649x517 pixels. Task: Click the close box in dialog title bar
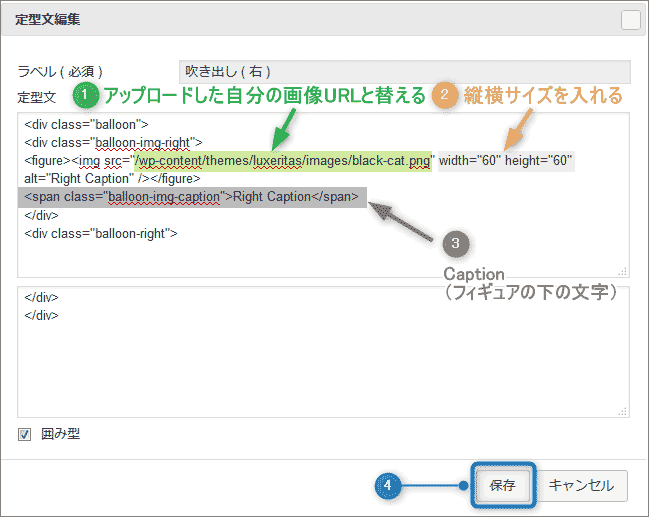click(x=630, y=19)
